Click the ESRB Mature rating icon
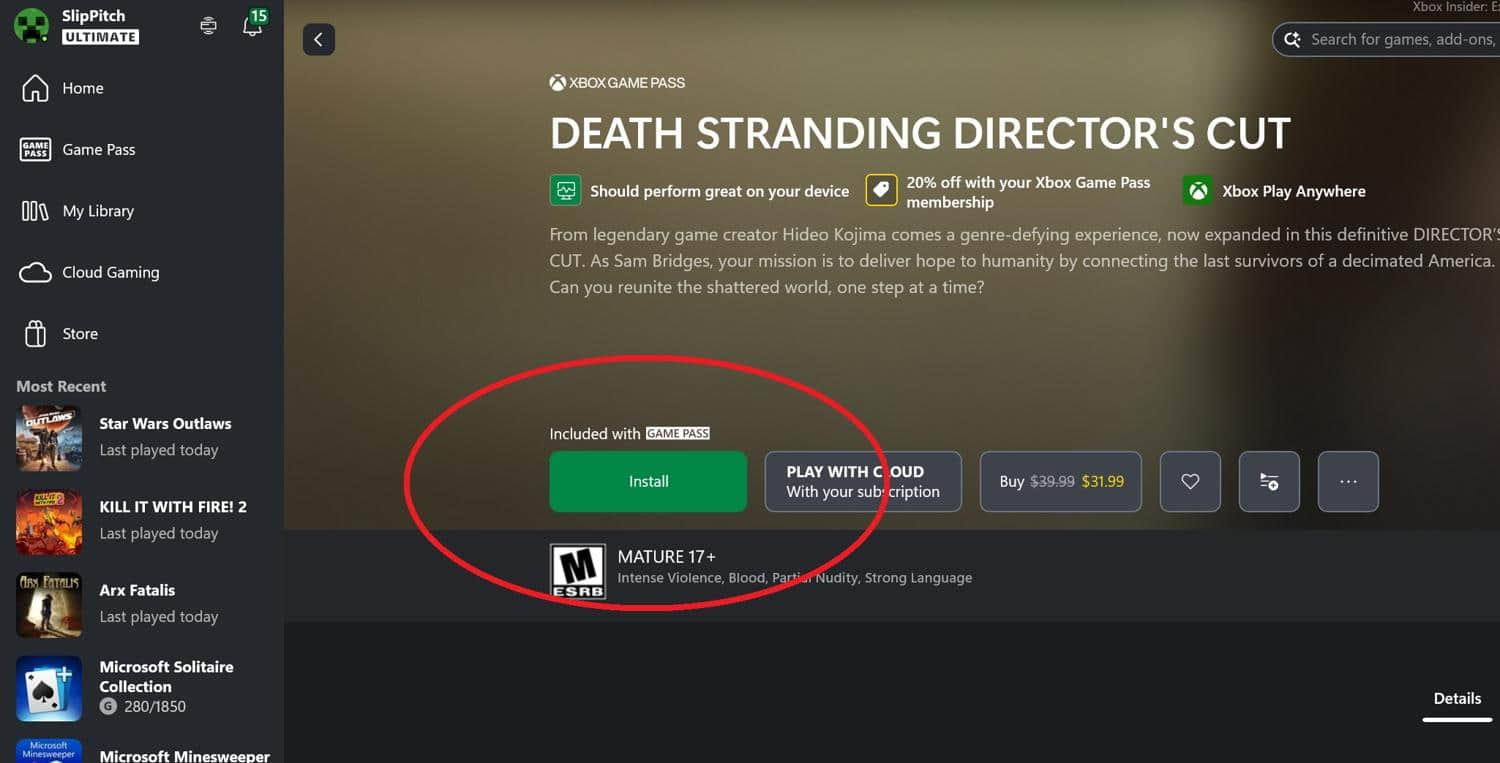This screenshot has height=763, width=1500. (578, 571)
